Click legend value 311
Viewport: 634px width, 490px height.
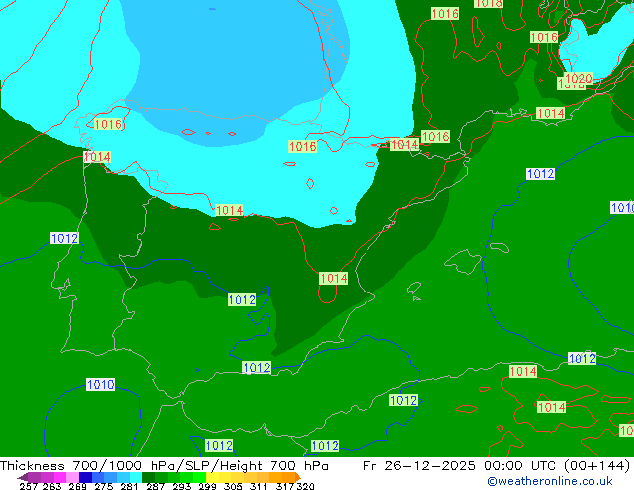(x=259, y=486)
